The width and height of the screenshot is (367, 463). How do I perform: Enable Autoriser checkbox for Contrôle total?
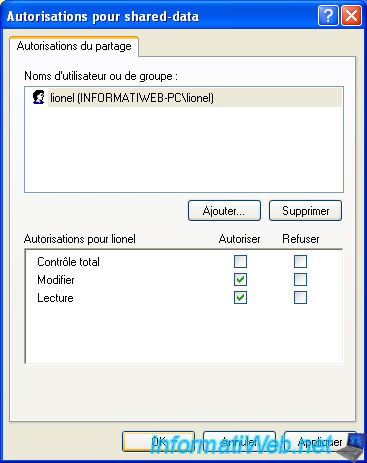pyautogui.click(x=240, y=262)
